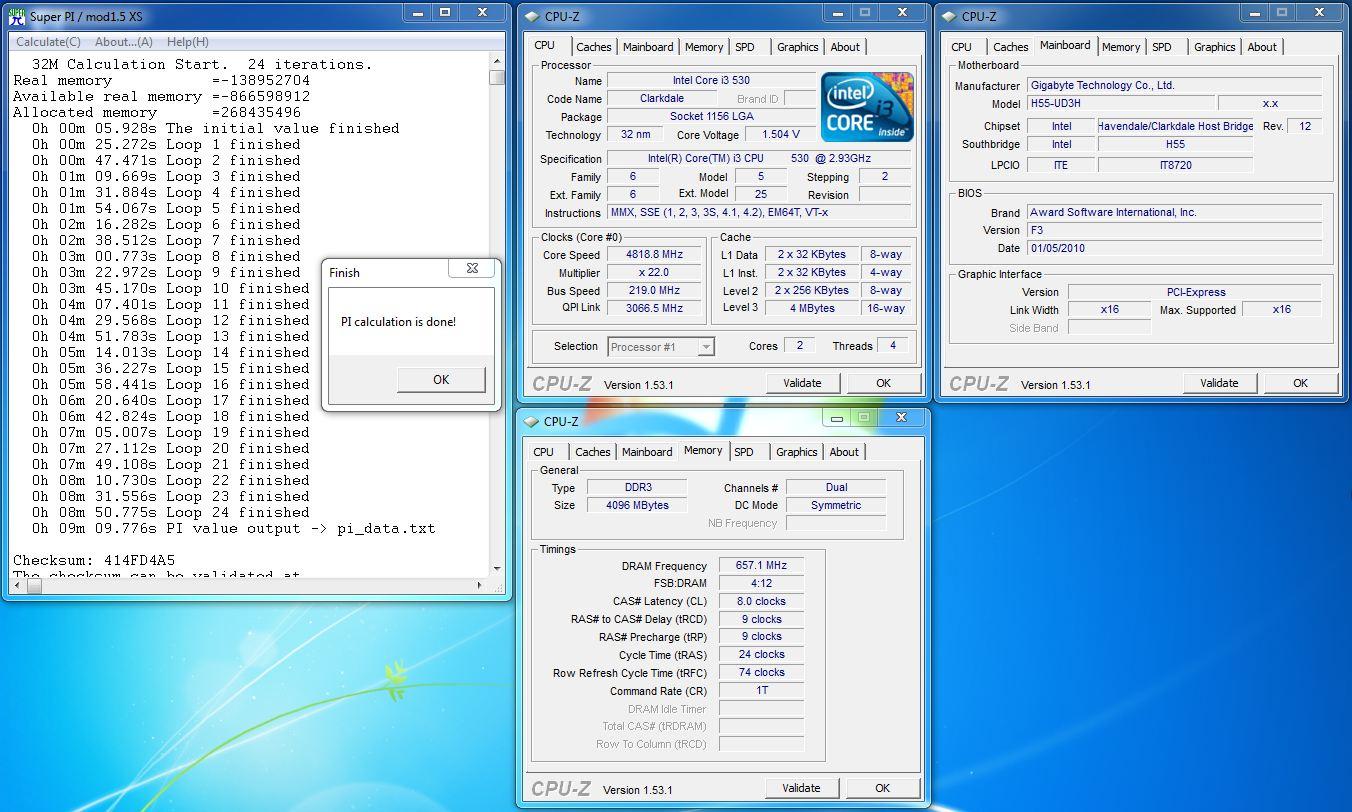Switch to Memory tab in Mainboard window
1352x812 pixels.
[1121, 47]
